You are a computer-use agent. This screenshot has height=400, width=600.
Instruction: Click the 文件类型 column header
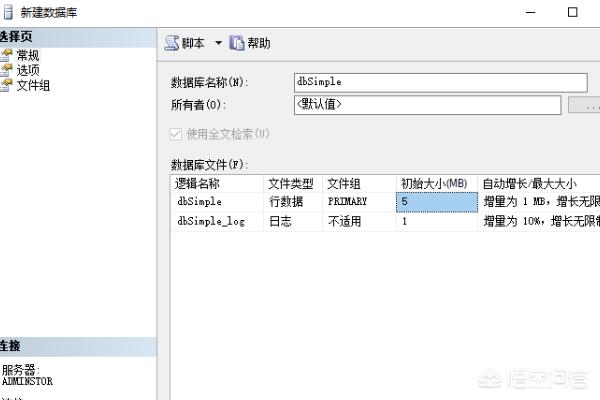[x=293, y=183]
